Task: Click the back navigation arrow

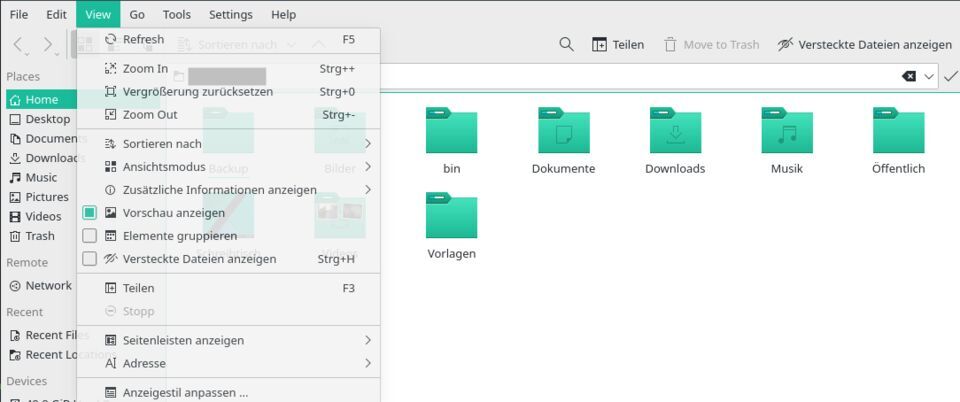Action: pos(20,44)
